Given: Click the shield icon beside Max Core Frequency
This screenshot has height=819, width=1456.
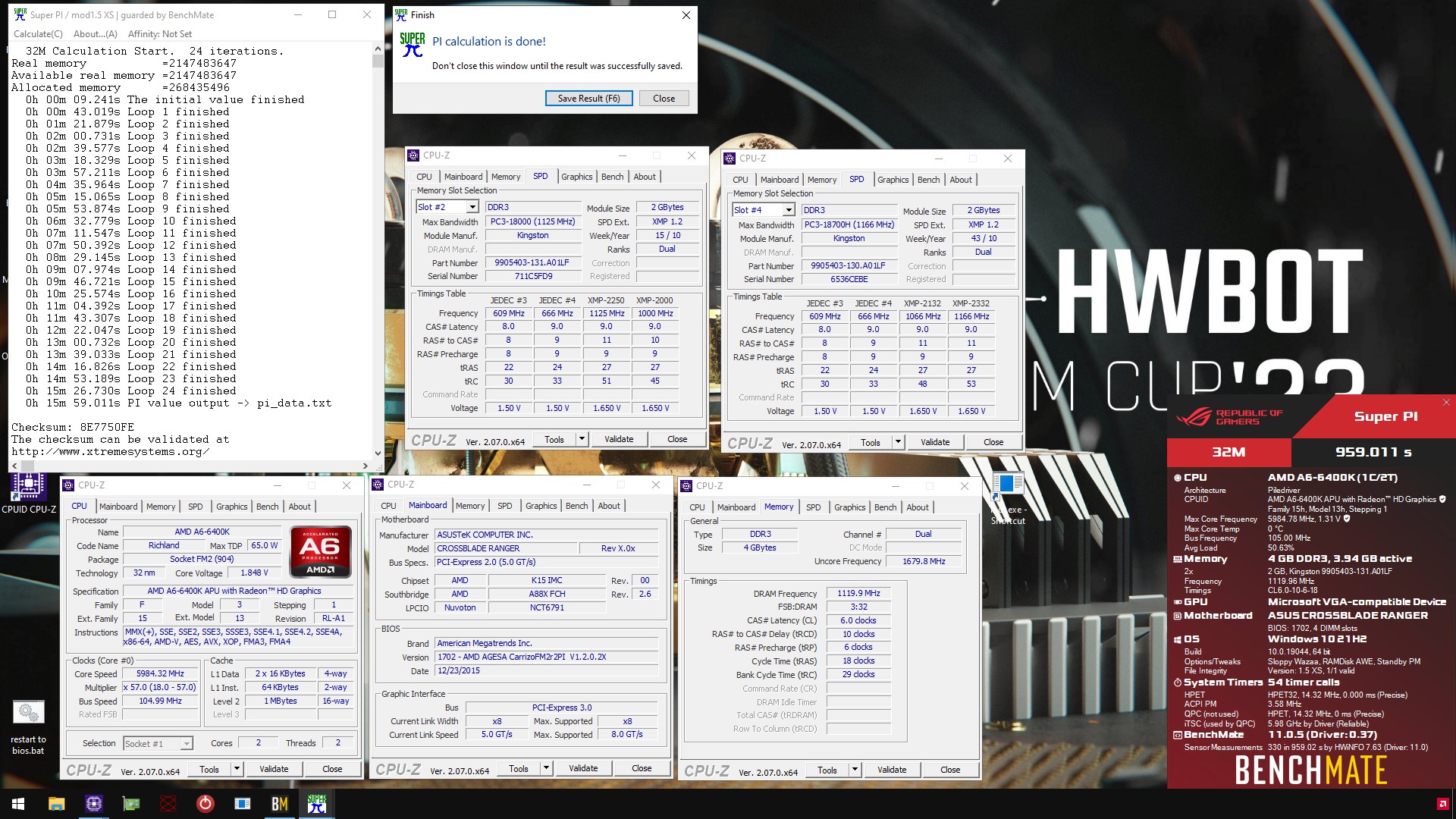Looking at the screenshot, I should tap(1347, 519).
